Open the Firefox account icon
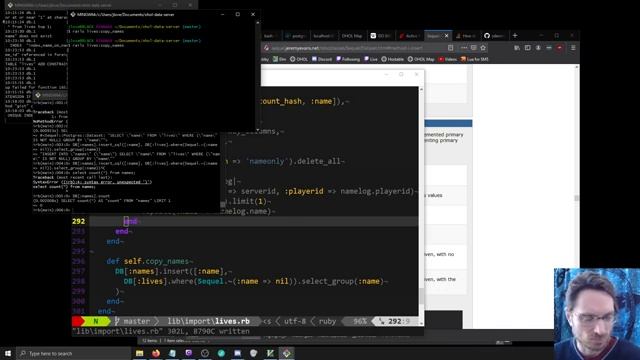 (x=538, y=48)
